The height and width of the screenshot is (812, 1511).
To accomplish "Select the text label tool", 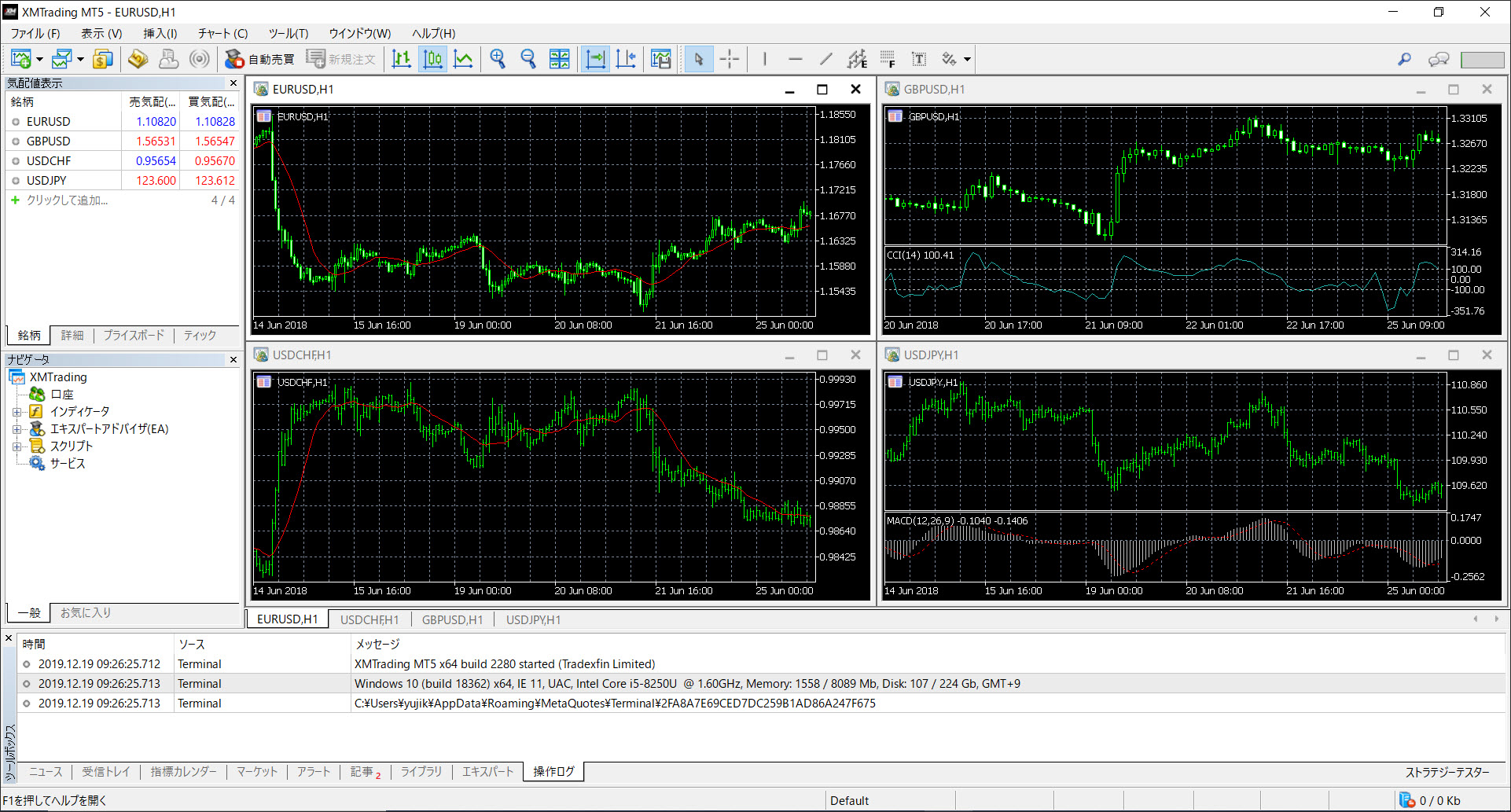I will [918, 59].
